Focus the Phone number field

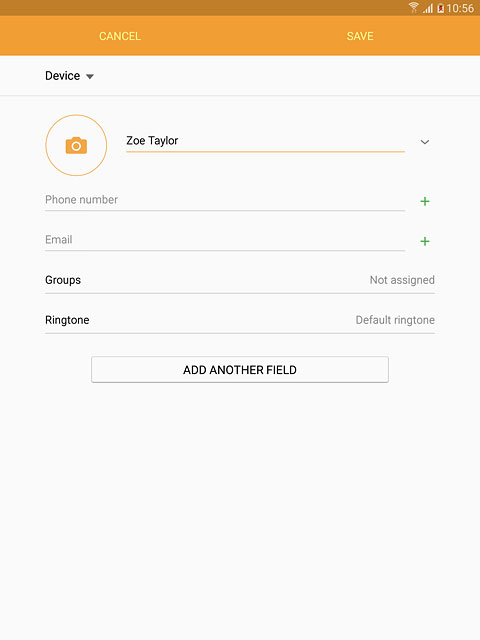point(225,200)
